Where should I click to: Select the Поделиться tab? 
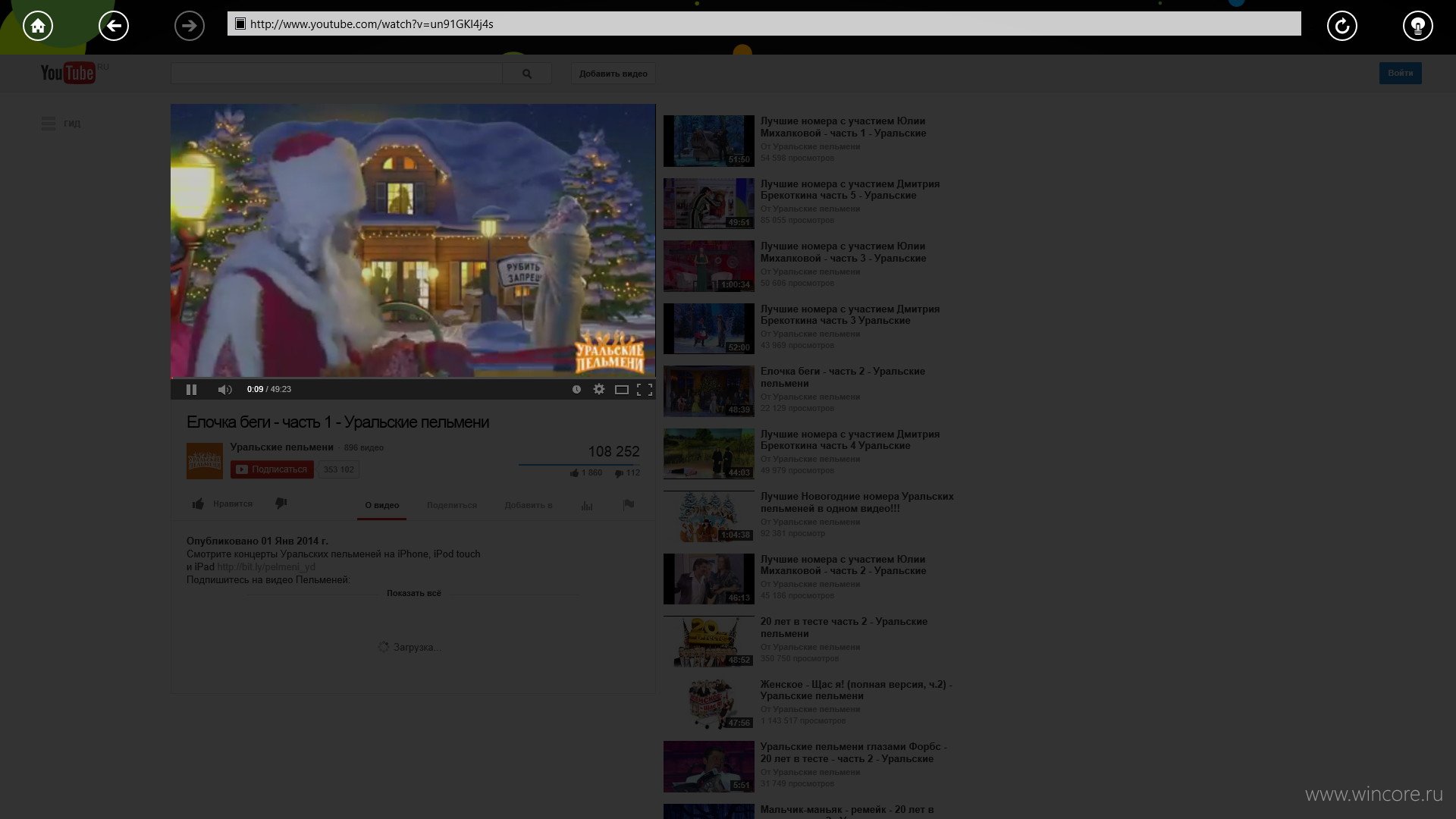click(x=452, y=505)
